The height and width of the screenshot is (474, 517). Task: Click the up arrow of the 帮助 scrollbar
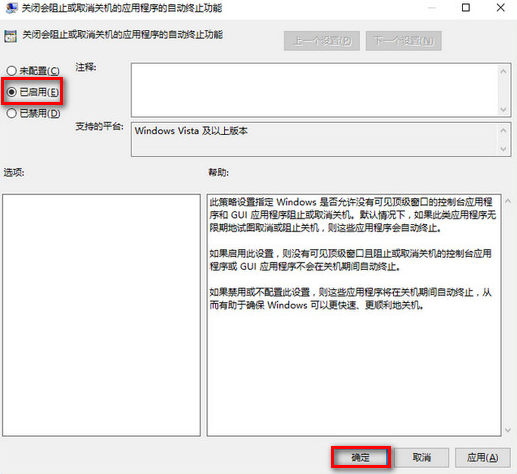[x=508, y=201]
